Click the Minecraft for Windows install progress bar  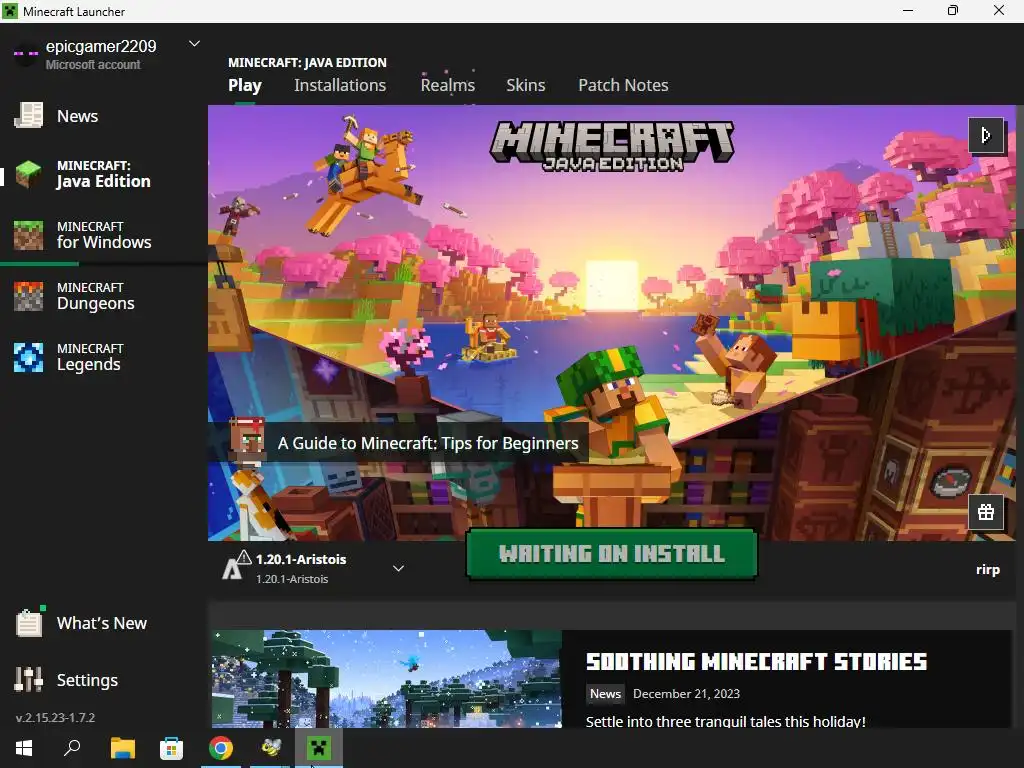click(103, 264)
